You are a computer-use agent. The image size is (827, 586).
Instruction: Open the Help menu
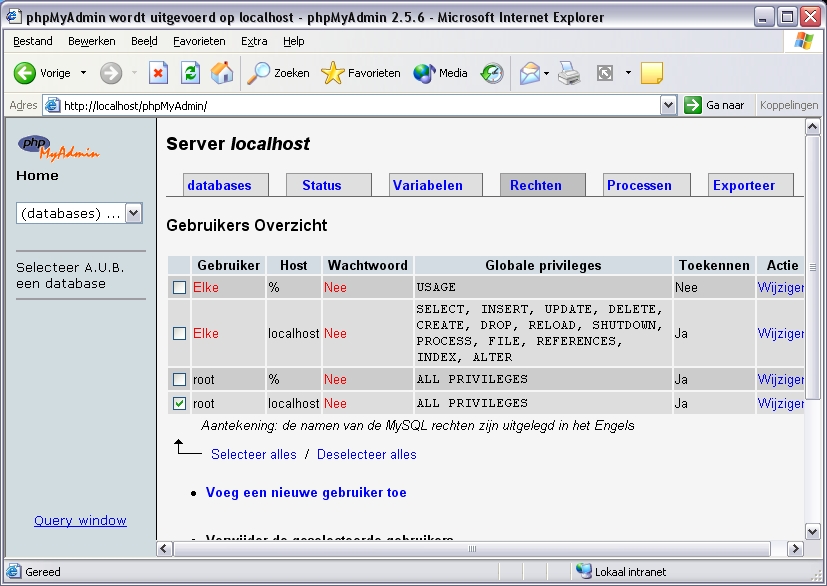pos(293,41)
